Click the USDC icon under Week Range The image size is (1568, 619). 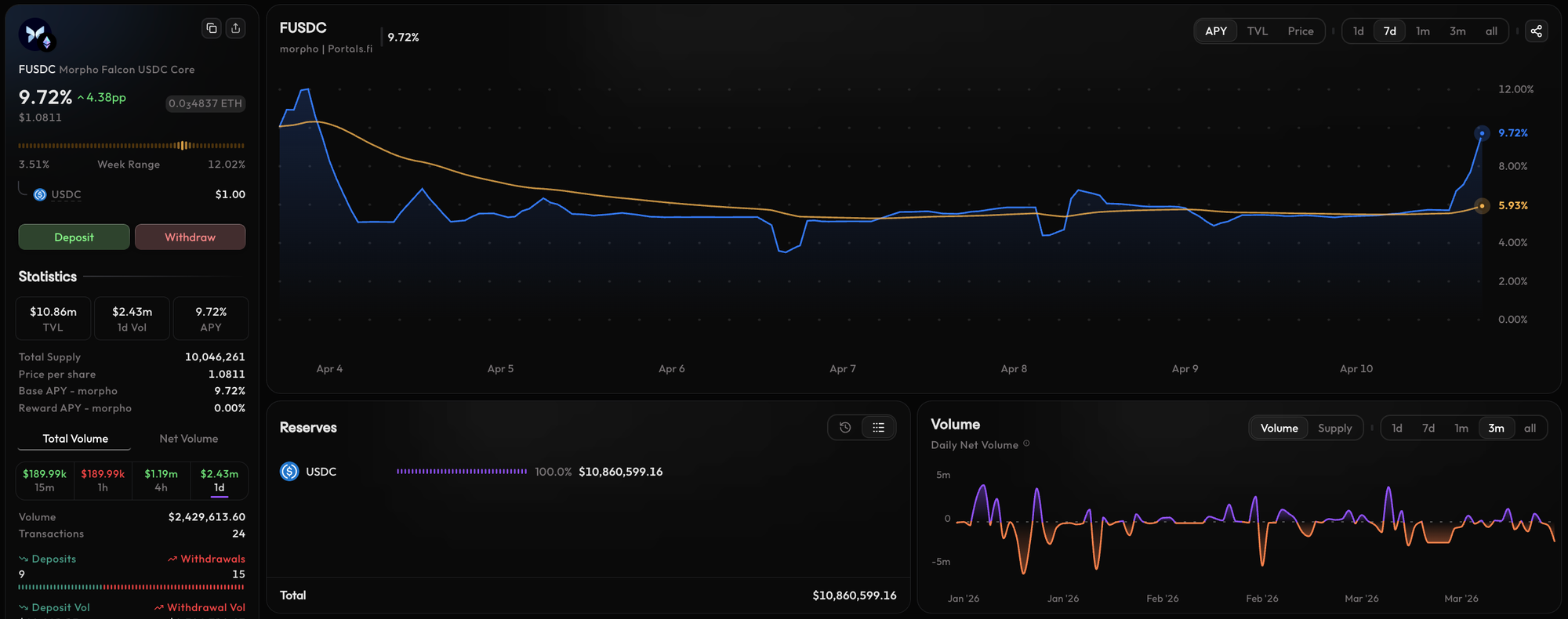(x=40, y=194)
